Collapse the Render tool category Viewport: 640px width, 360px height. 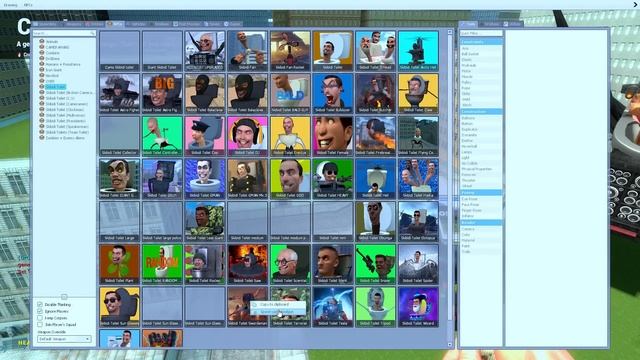click(x=481, y=222)
